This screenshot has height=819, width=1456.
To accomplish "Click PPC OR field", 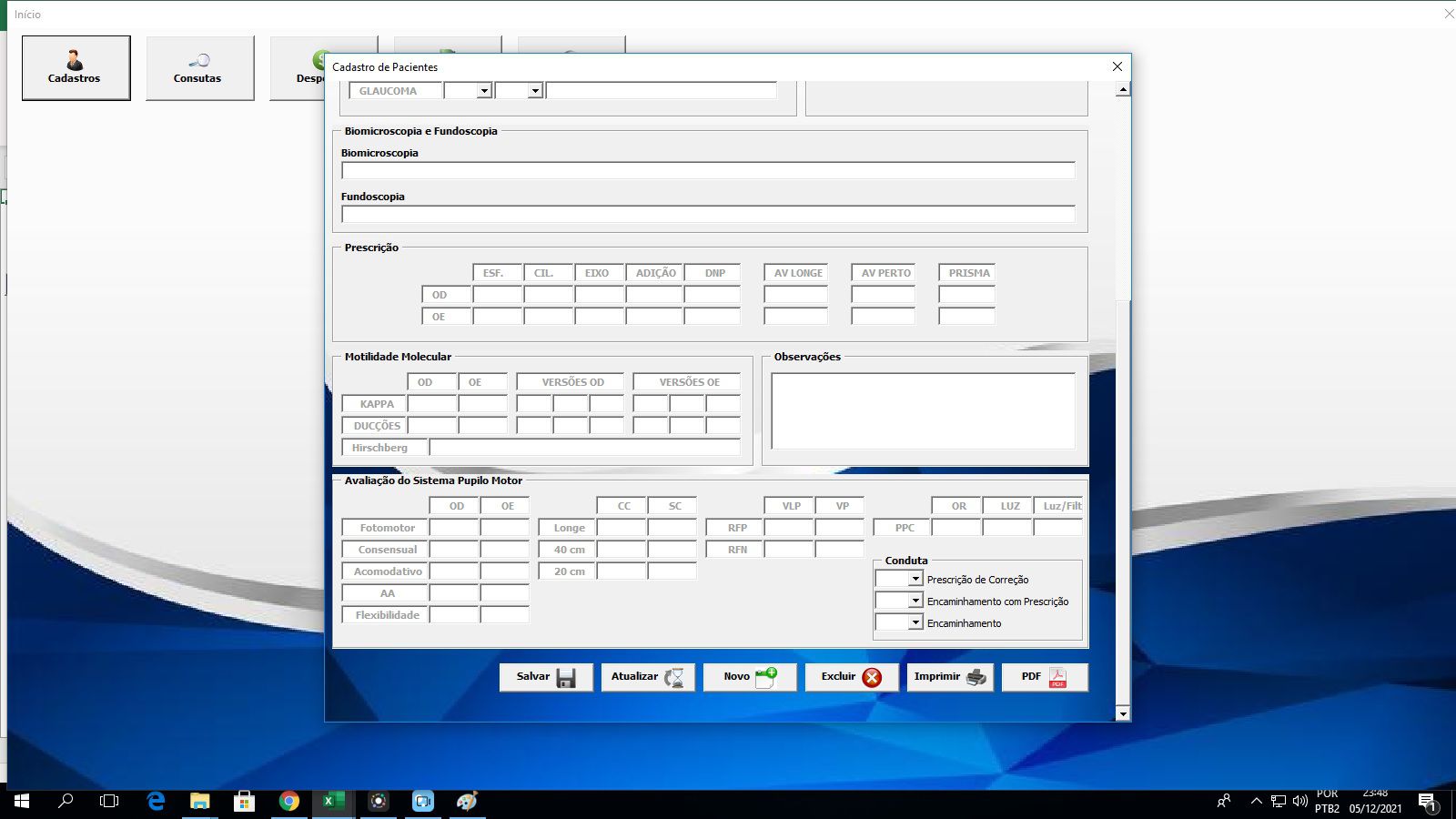I will click(956, 528).
